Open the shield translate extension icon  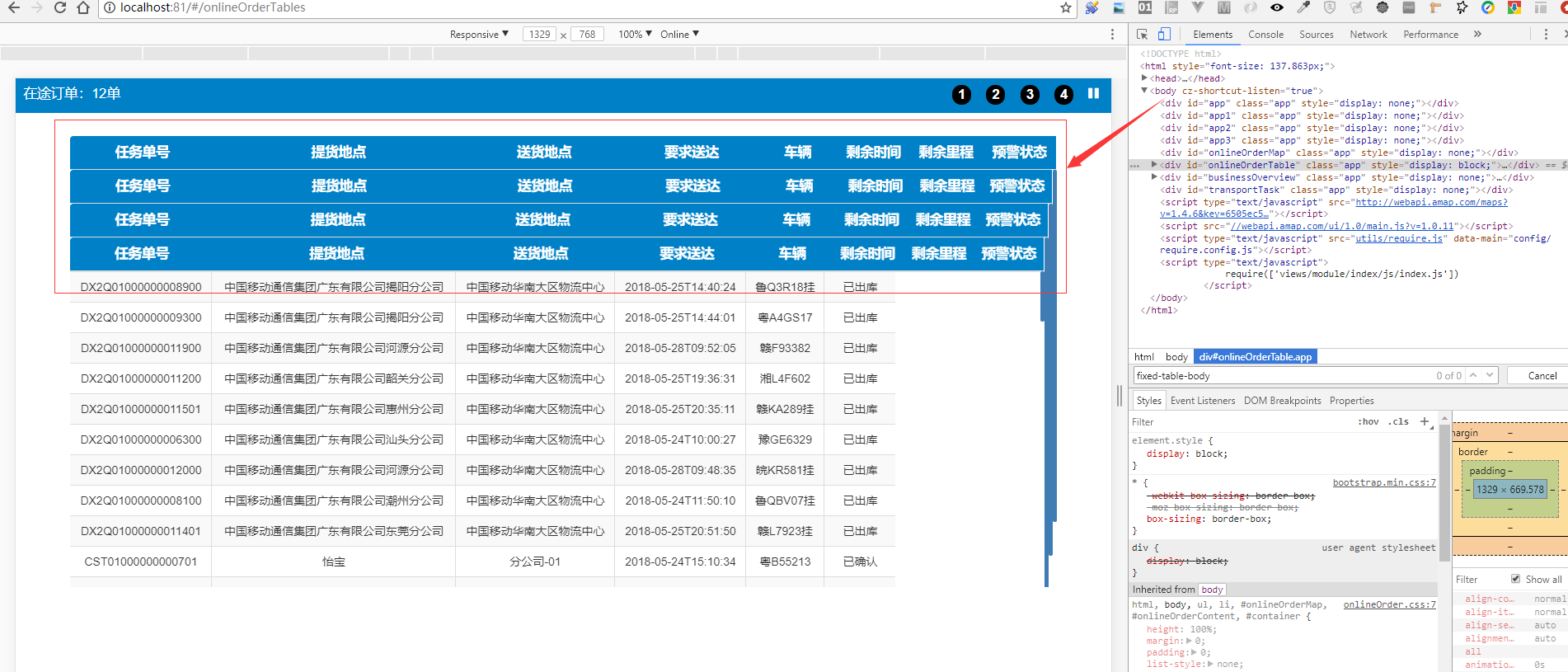pyautogui.click(x=1330, y=7)
